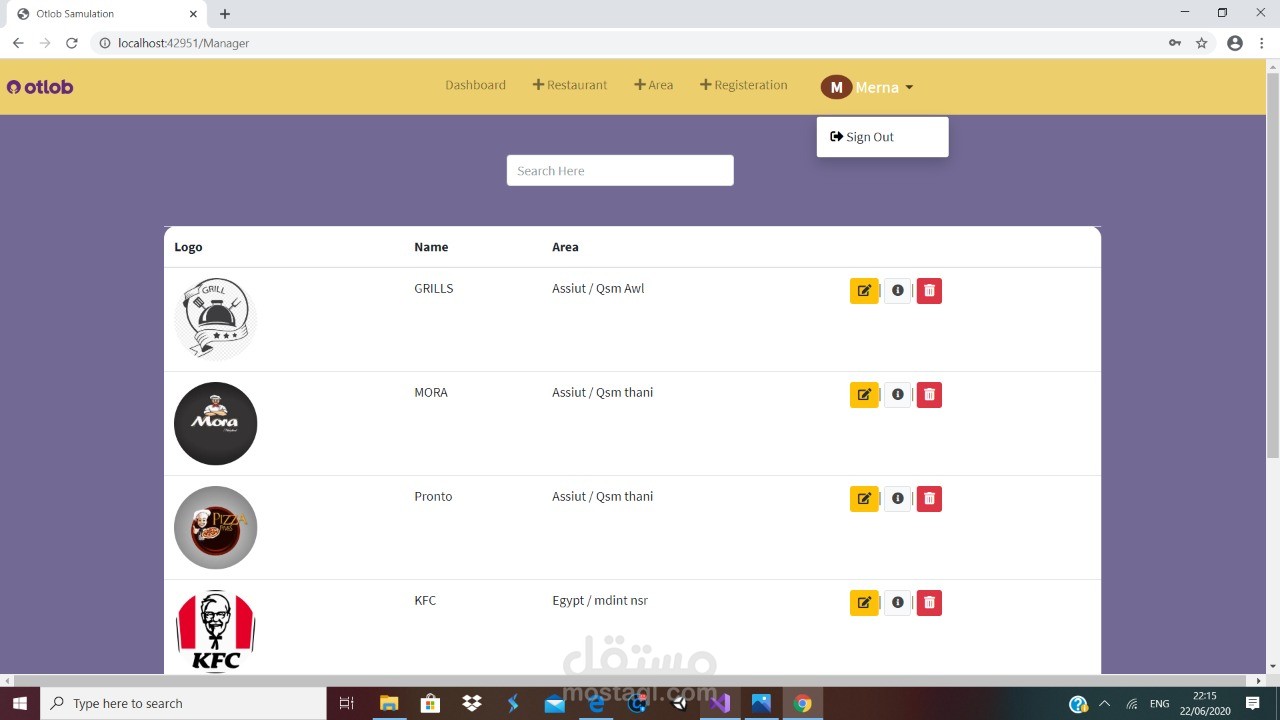Click the Name column header
1280x720 pixels.
pyautogui.click(x=431, y=247)
